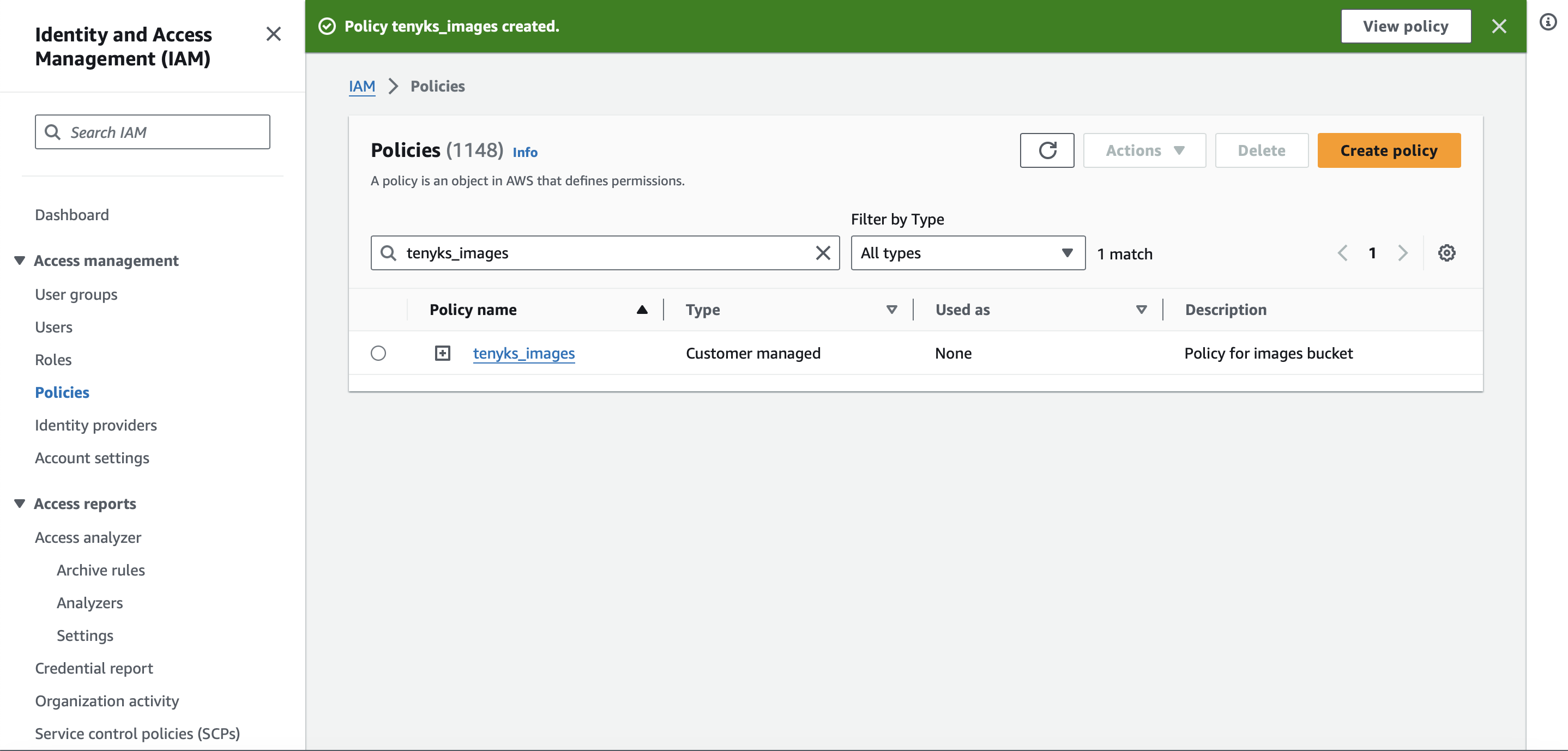
Task: Open User groups in the sidebar
Action: [76, 294]
